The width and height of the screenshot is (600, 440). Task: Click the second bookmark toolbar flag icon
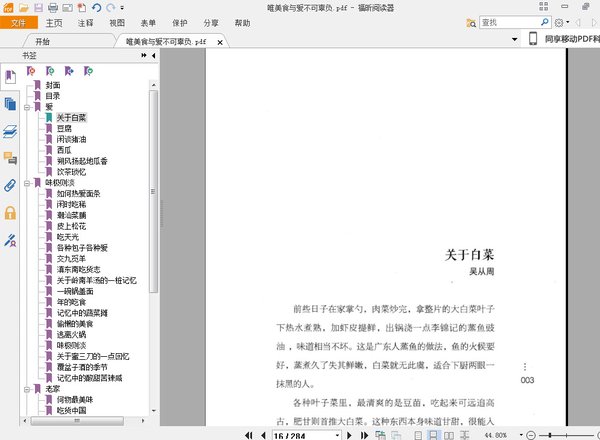(50, 71)
